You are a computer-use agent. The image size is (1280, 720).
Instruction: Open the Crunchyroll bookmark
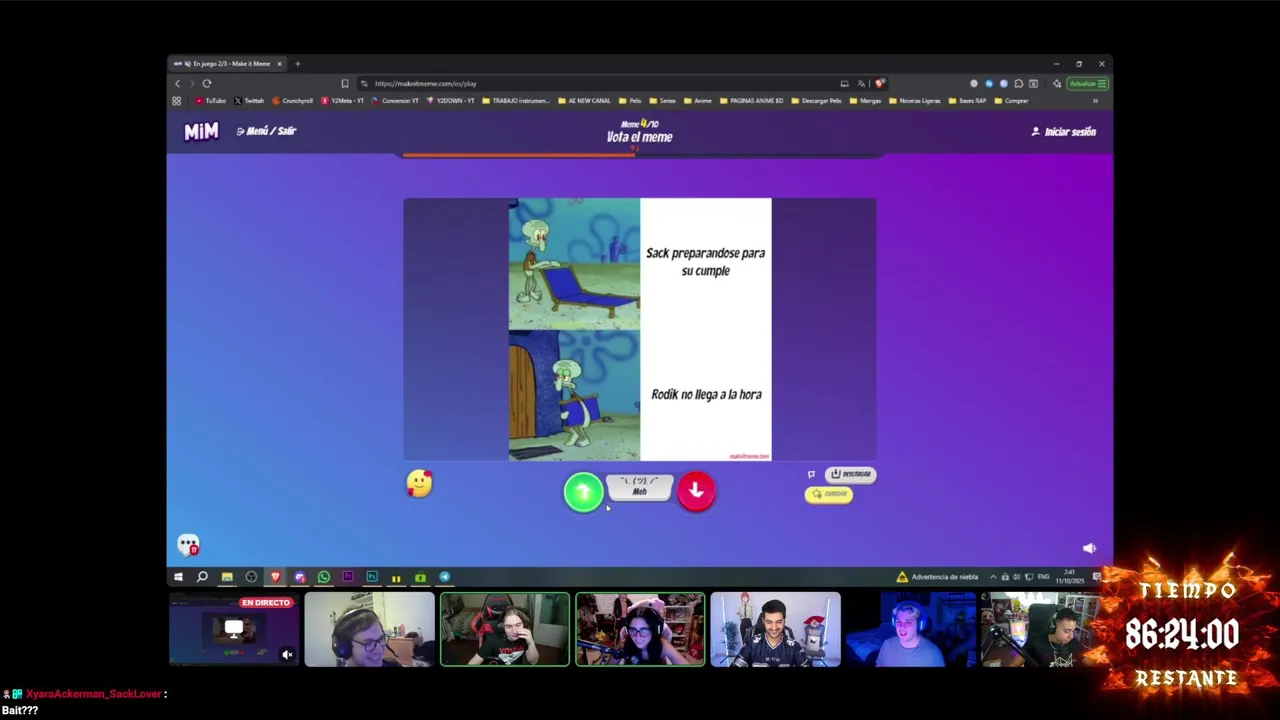click(x=293, y=101)
